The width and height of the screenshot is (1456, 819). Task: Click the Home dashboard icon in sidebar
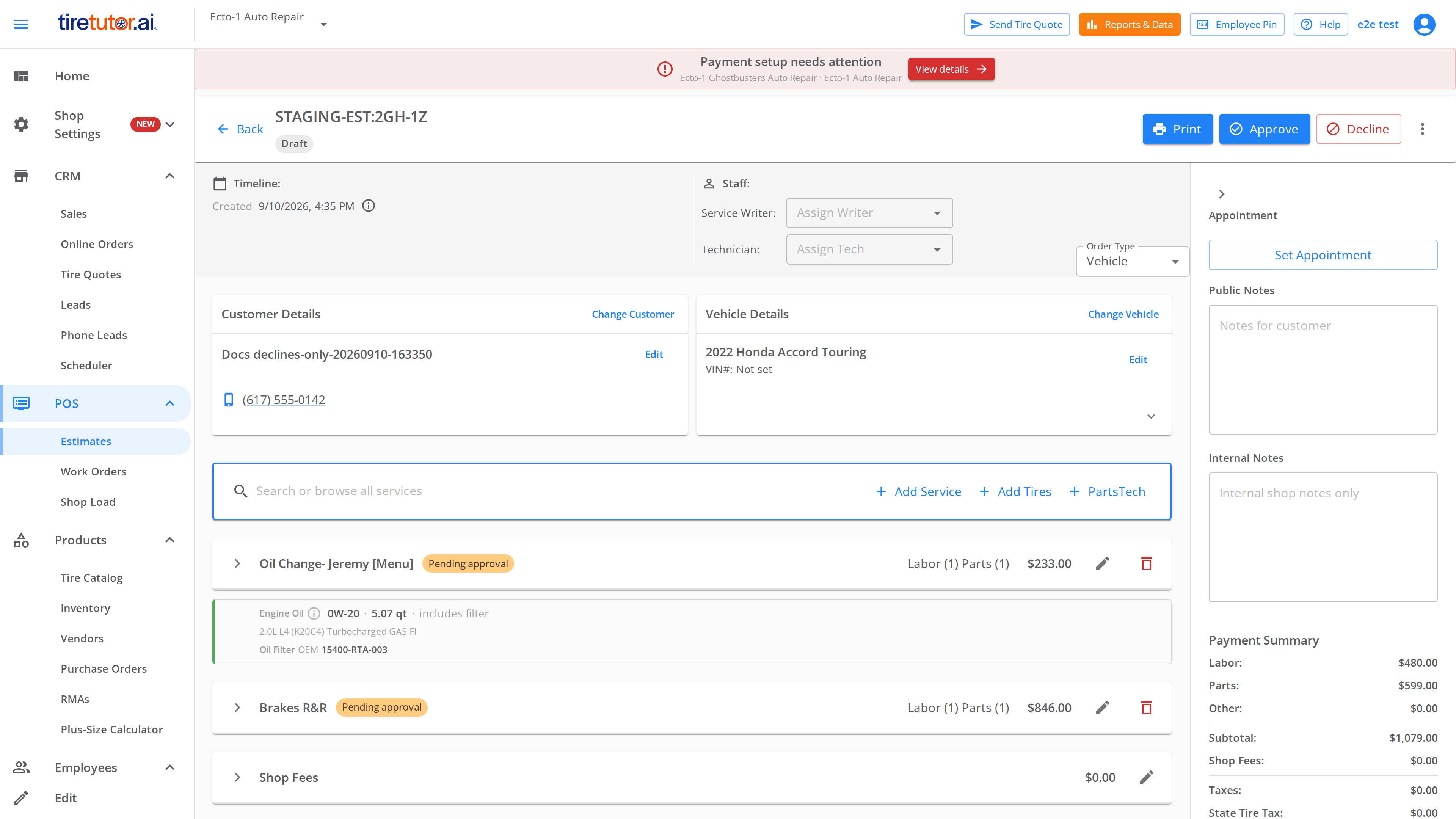click(21, 76)
